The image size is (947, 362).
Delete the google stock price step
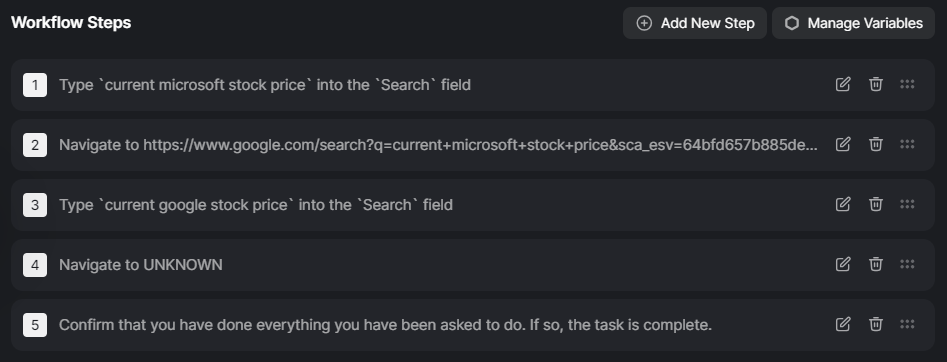click(876, 204)
